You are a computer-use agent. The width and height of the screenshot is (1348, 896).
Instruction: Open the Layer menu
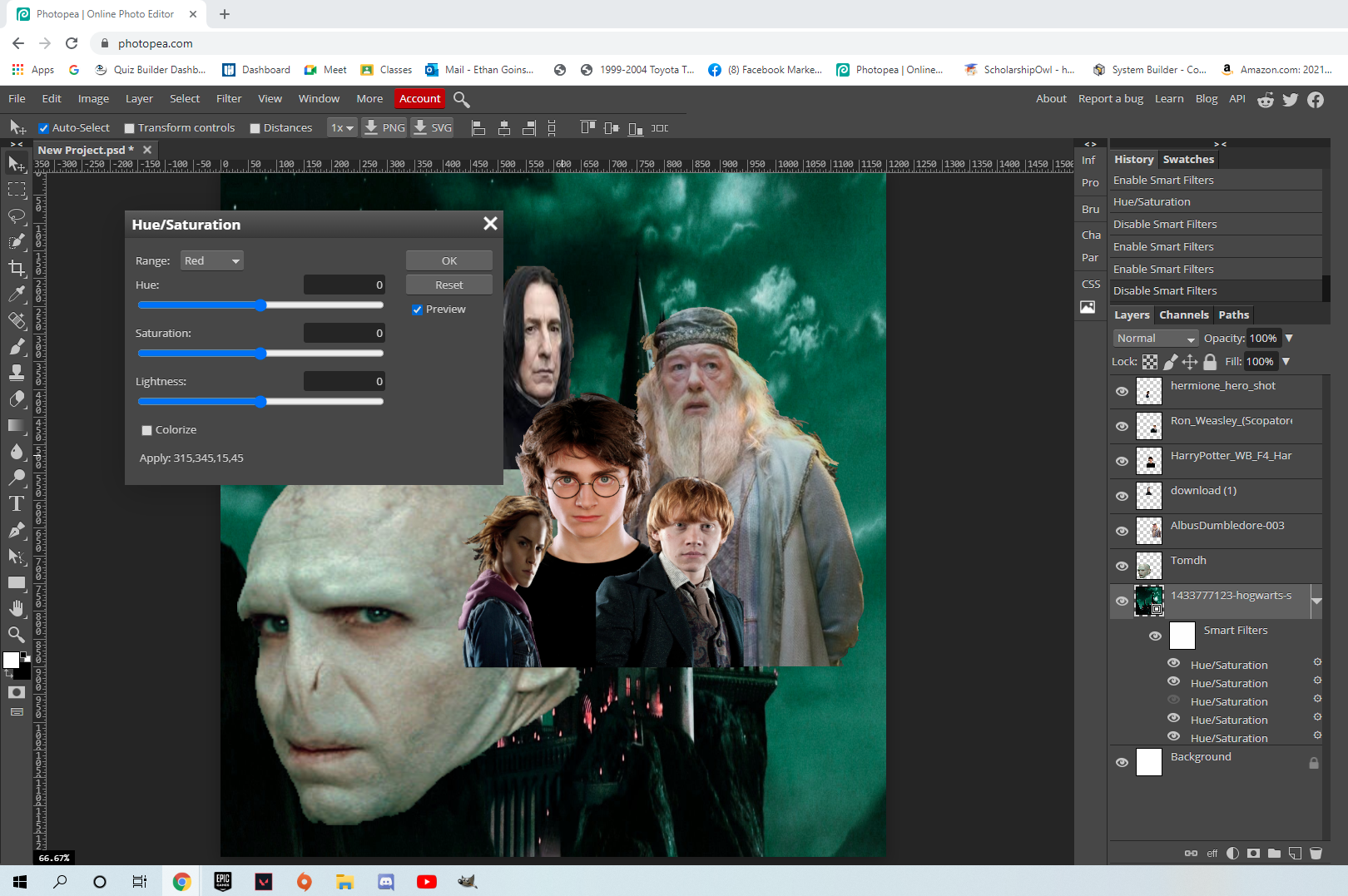tap(139, 99)
